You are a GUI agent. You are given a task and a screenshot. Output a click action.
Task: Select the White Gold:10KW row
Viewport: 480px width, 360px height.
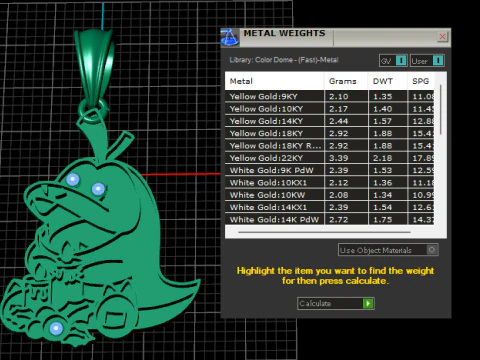tap(329, 195)
